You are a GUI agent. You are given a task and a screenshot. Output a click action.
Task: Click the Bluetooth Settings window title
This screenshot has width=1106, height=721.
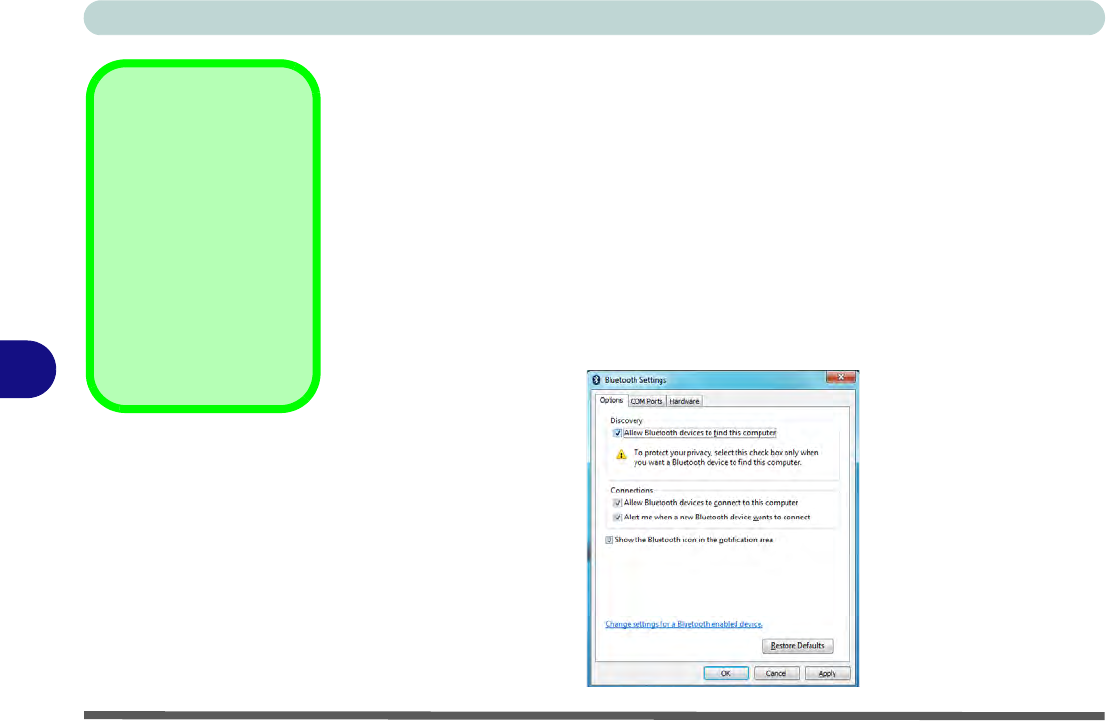(636, 380)
